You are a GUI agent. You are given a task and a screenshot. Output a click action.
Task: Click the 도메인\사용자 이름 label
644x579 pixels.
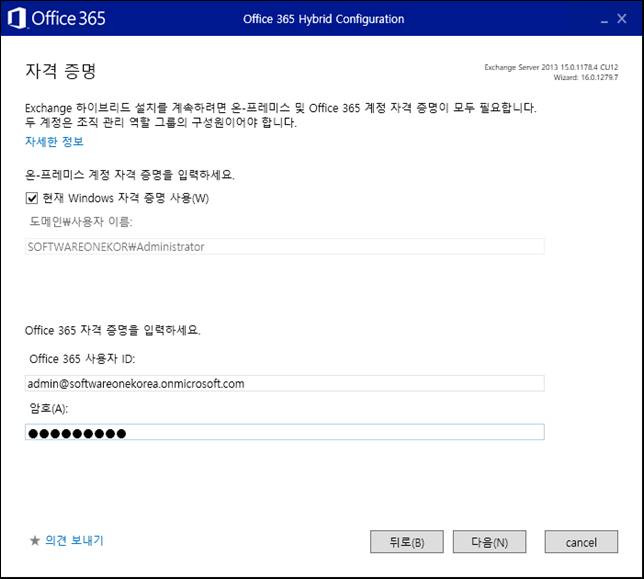point(80,222)
